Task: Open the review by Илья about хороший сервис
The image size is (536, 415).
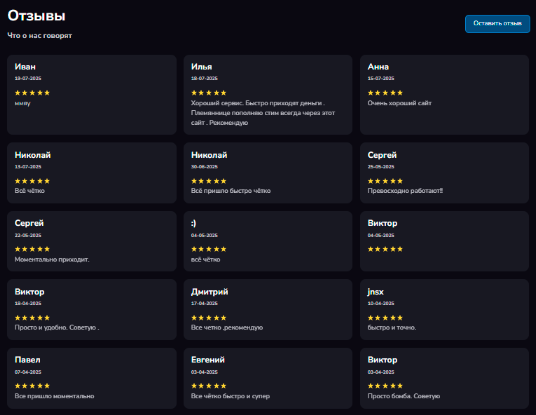Action: [263, 113]
